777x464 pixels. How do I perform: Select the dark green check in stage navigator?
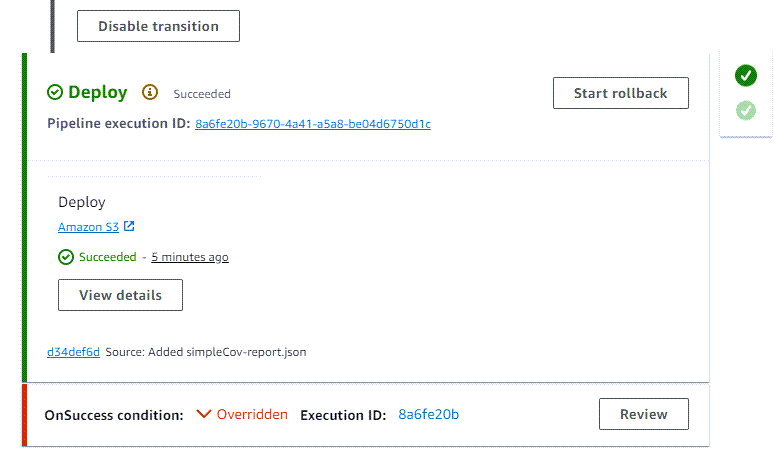tap(745, 75)
